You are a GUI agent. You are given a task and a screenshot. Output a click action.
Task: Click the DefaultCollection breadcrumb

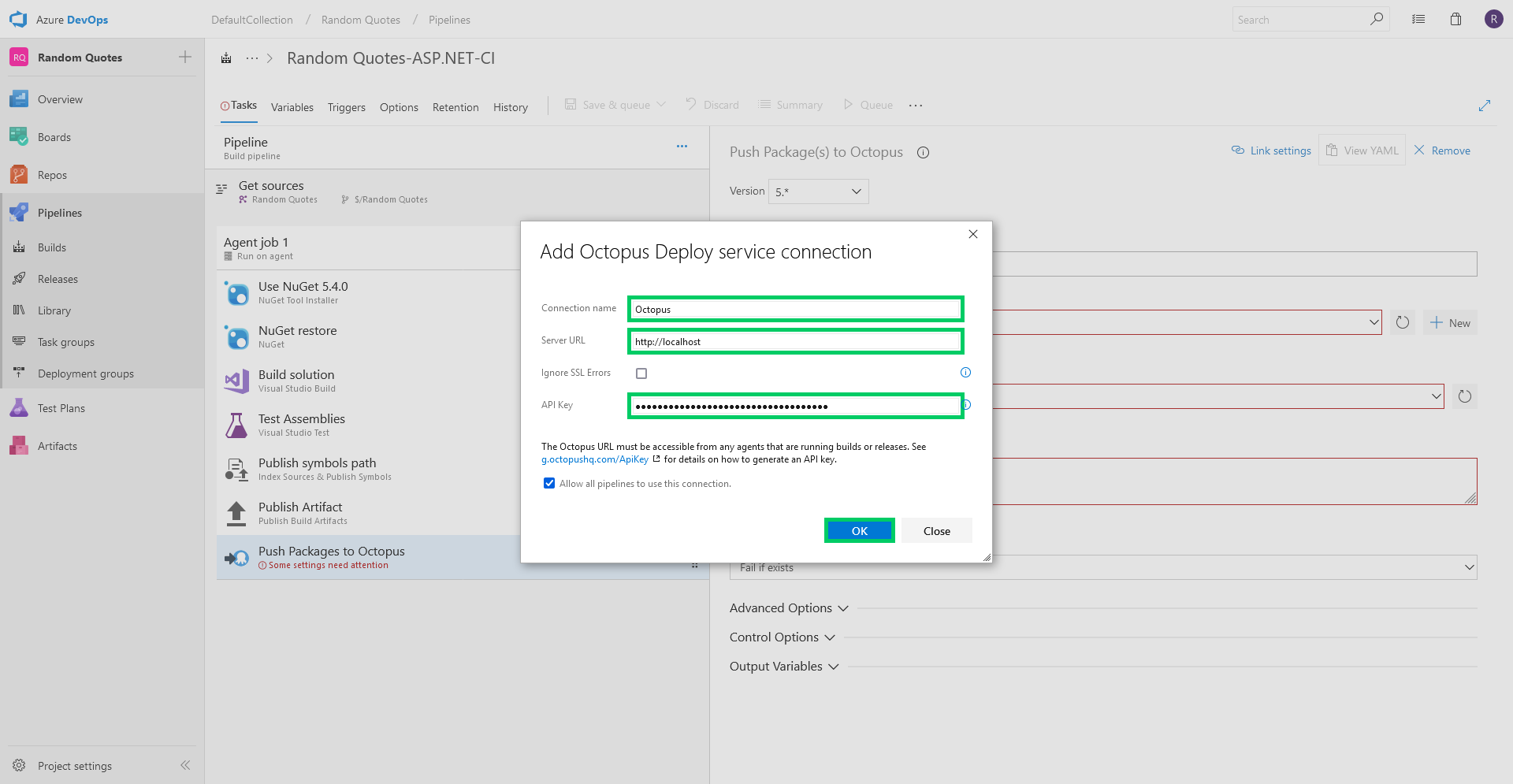click(252, 20)
